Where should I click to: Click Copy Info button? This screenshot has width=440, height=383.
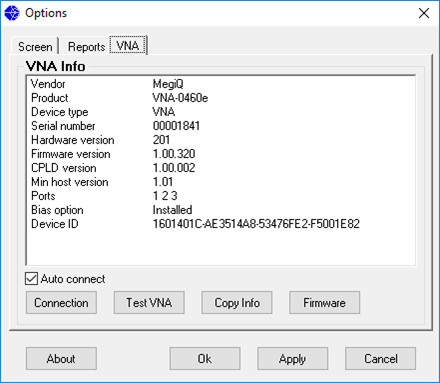pyautogui.click(x=237, y=303)
